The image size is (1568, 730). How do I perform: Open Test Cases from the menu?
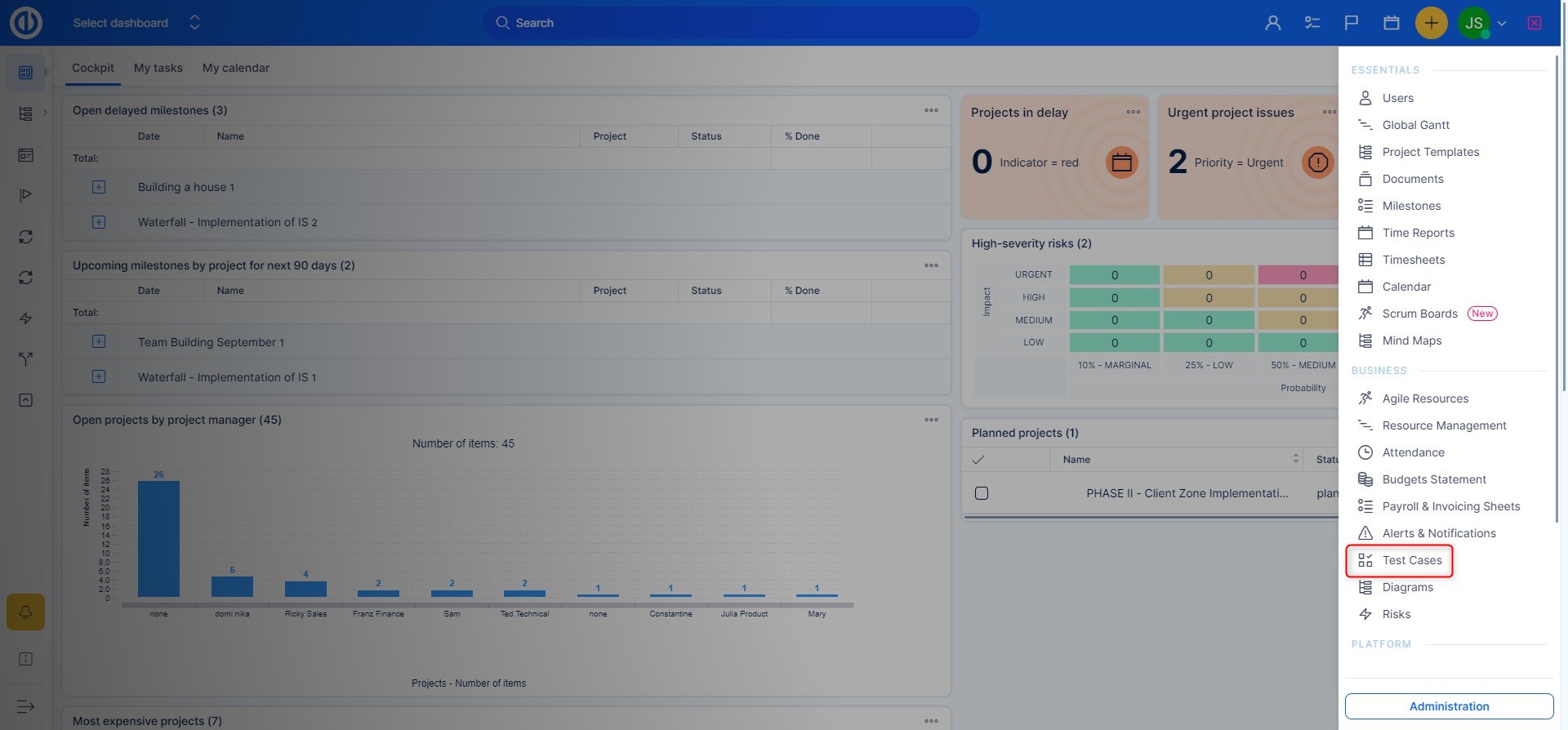point(1411,560)
